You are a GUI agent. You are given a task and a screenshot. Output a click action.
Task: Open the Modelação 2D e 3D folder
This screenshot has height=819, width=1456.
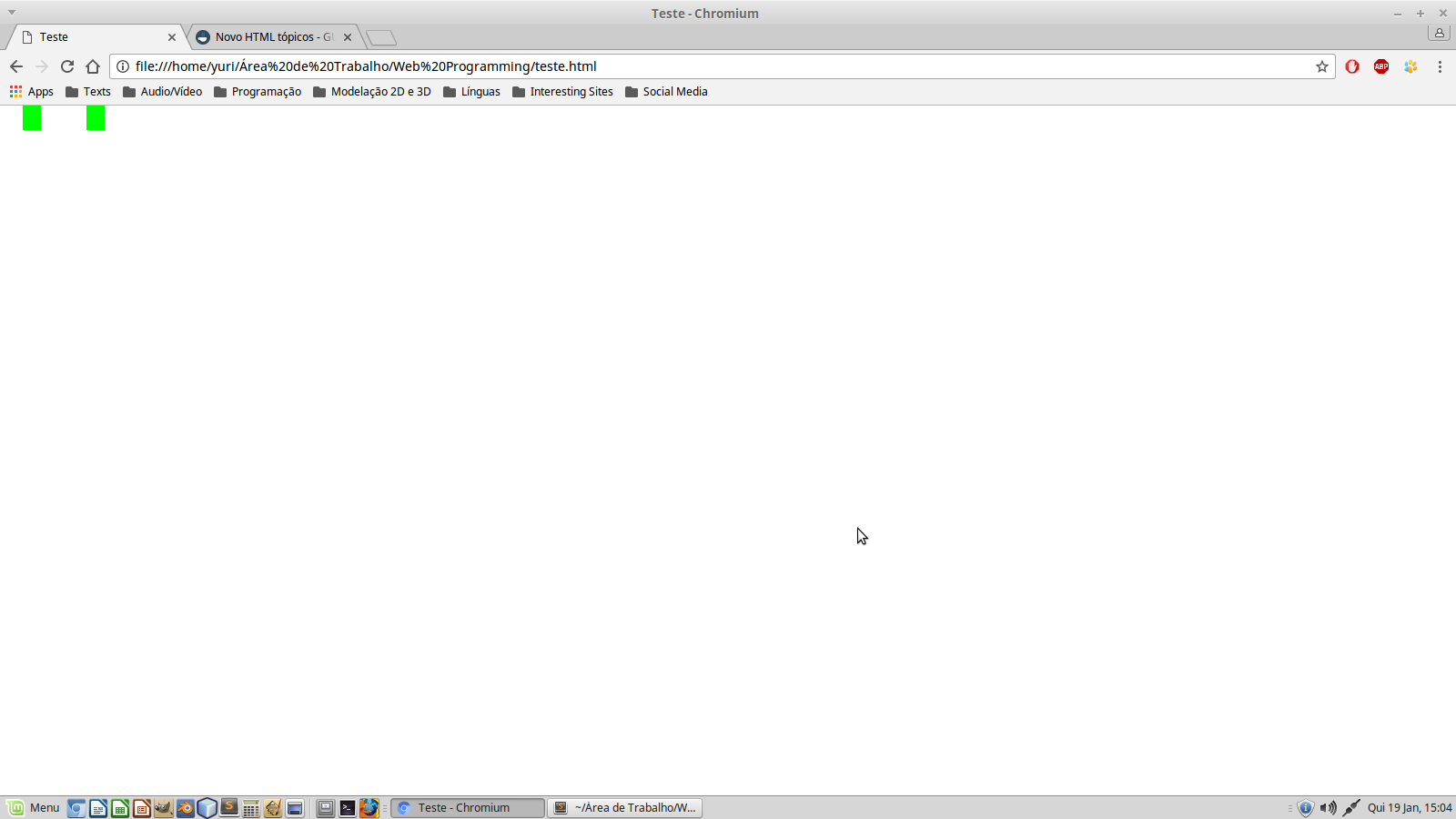point(372,92)
